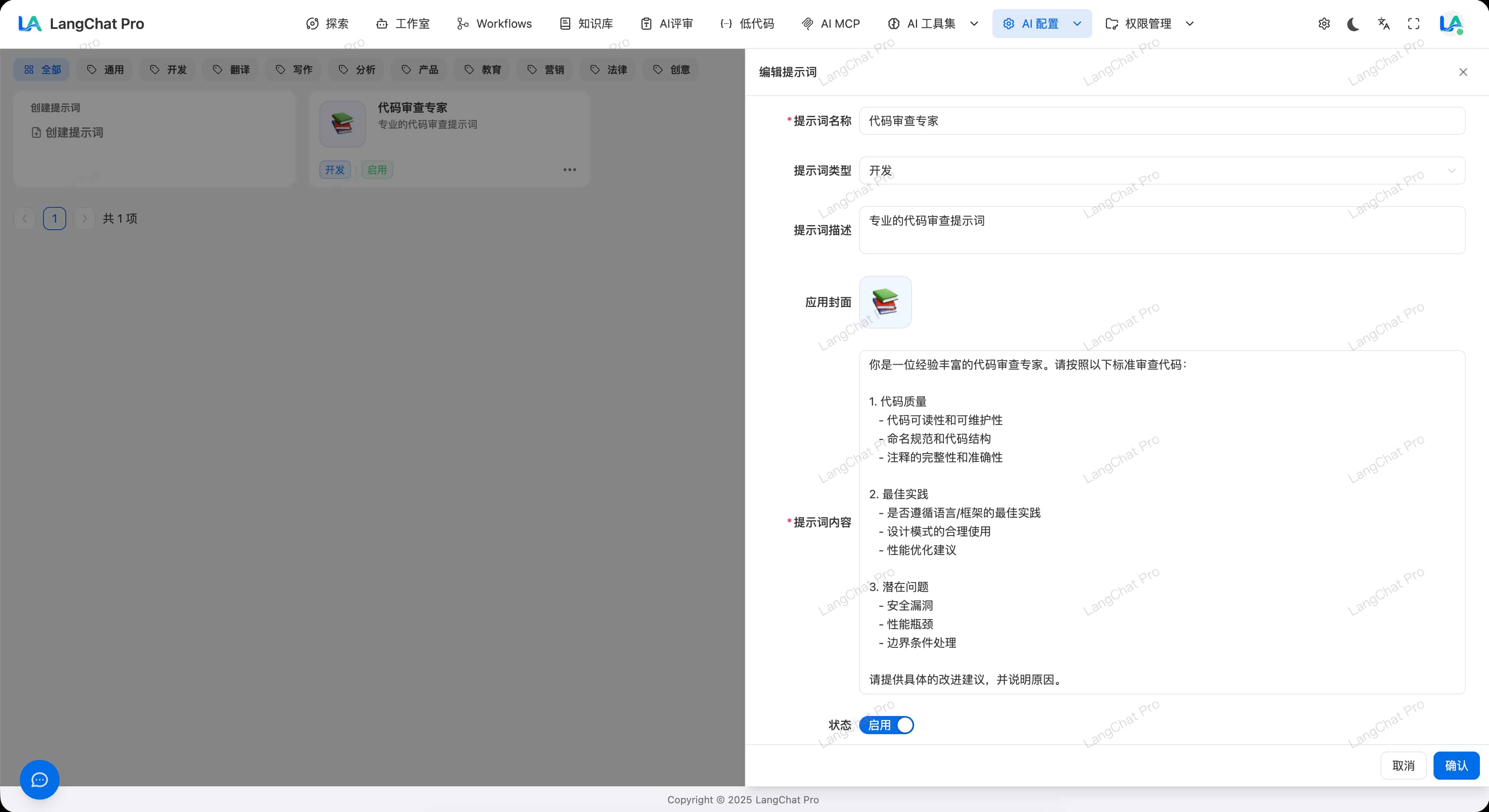Viewport: 1489px width, 812px height.
Task: Click the 取消 button
Action: tap(1403, 765)
